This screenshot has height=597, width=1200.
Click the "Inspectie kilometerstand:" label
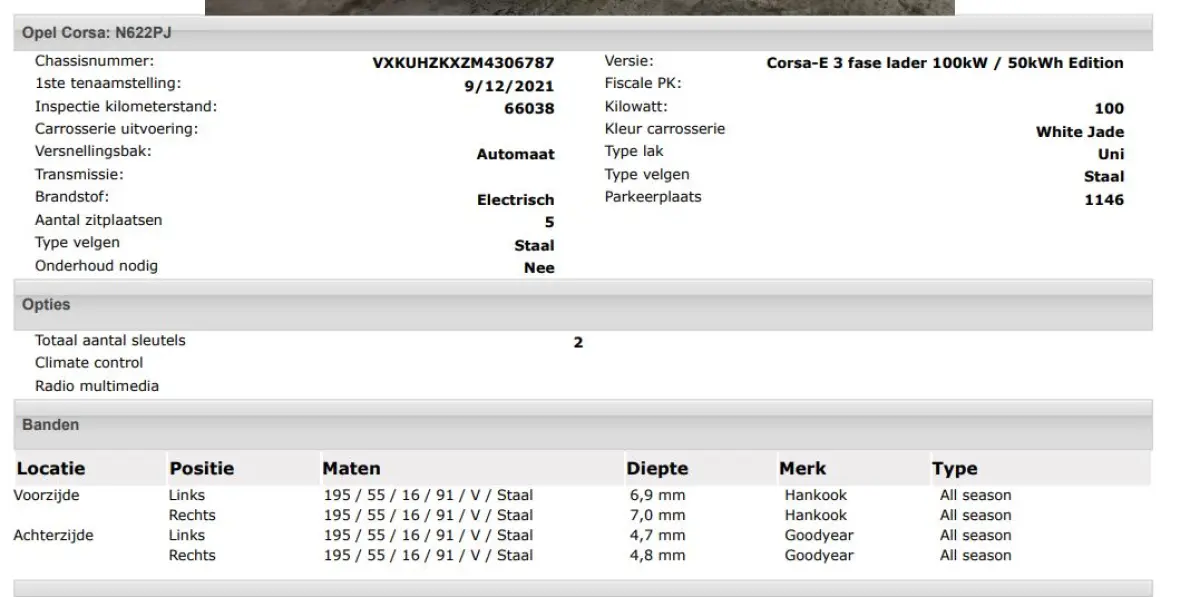tap(126, 106)
